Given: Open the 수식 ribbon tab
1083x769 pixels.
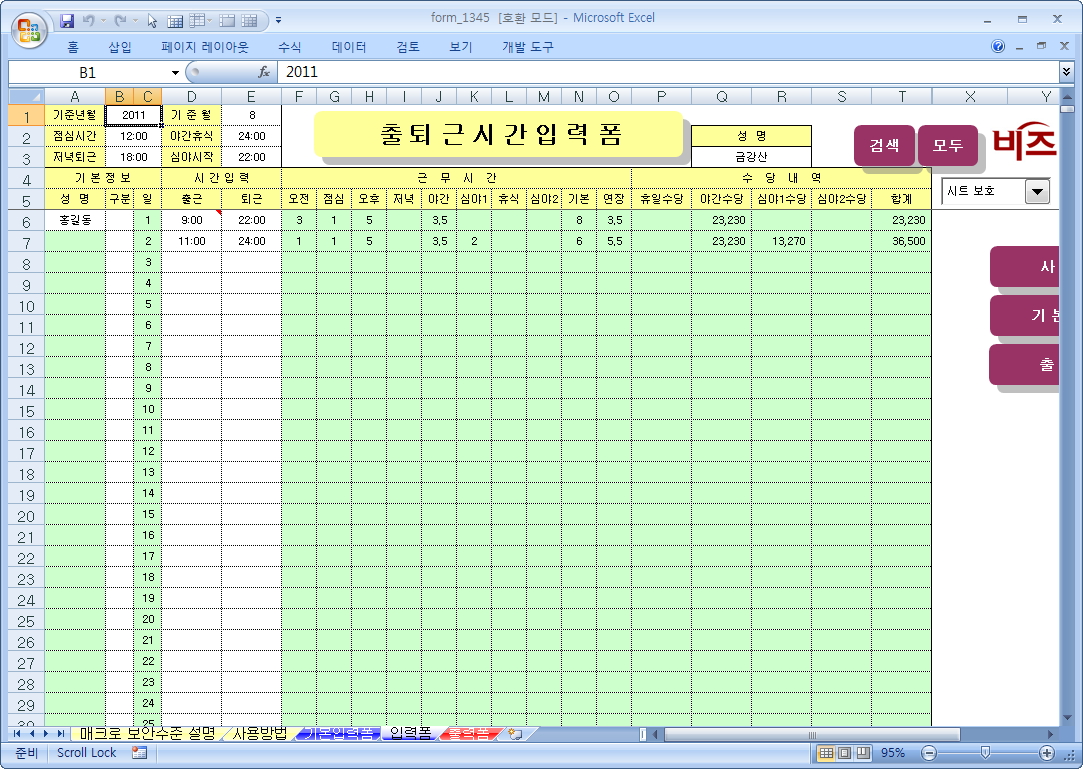Looking at the screenshot, I should click(290, 47).
